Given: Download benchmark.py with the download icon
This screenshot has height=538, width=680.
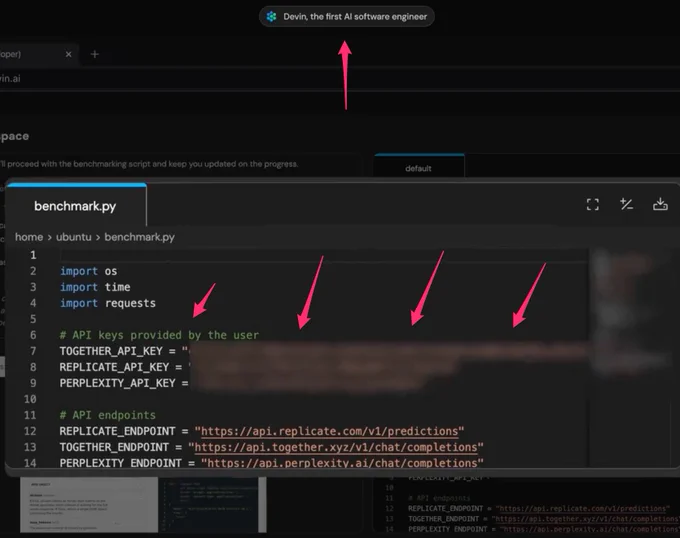Looking at the screenshot, I should (660, 204).
